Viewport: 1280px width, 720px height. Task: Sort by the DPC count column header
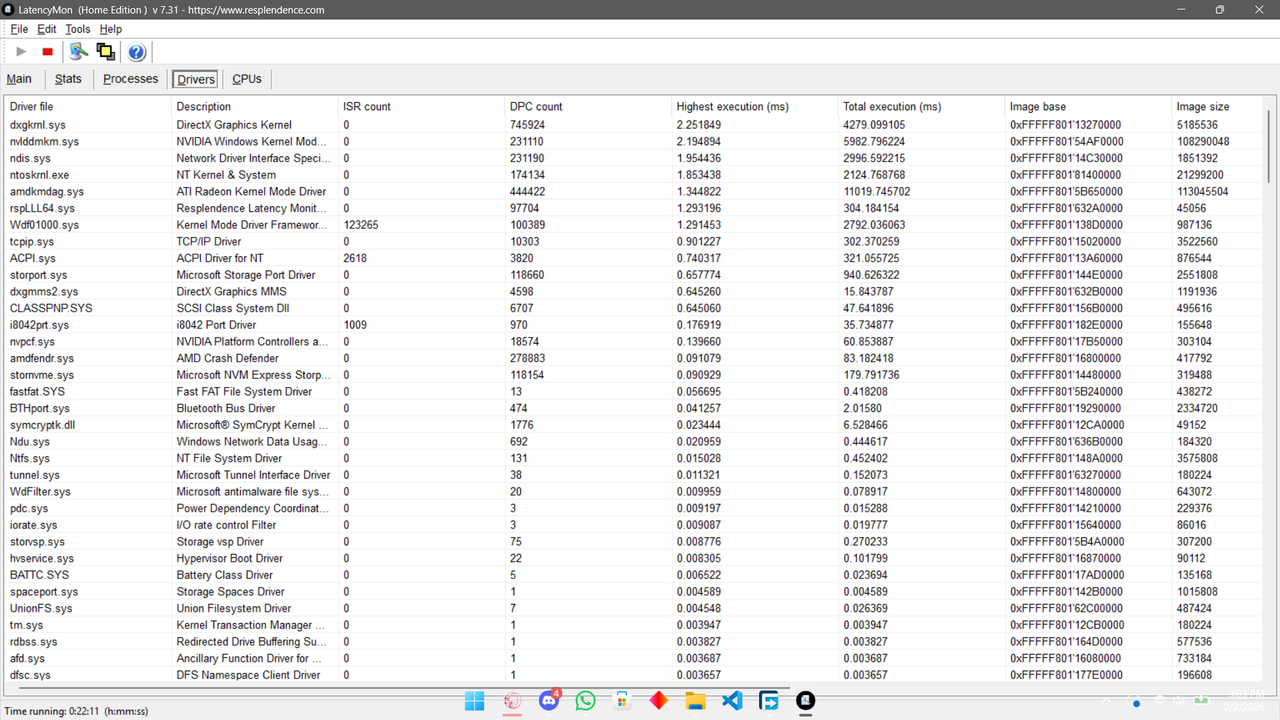tap(588, 106)
